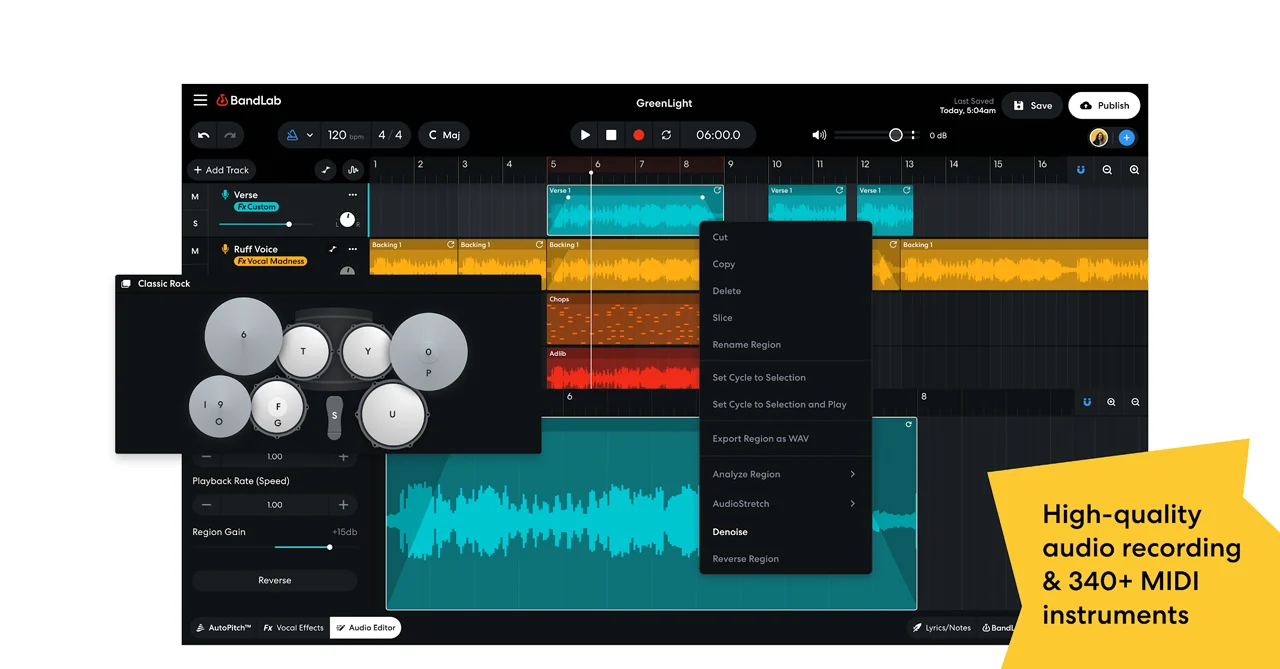The image size is (1280, 669).
Task: Select the Audio Editor tab
Action: 365,628
